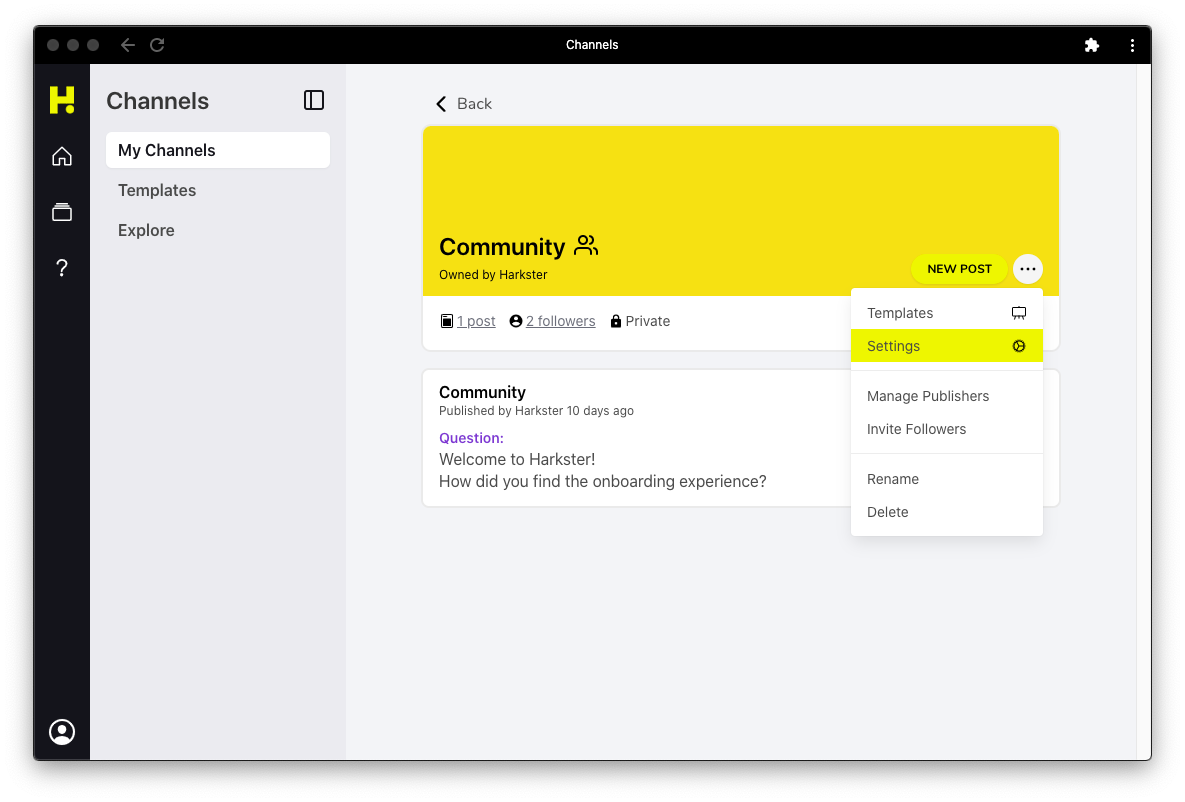Choose Settings from the dropdown menu
Image resolution: width=1185 pixels, height=802 pixels.
pyautogui.click(x=946, y=346)
